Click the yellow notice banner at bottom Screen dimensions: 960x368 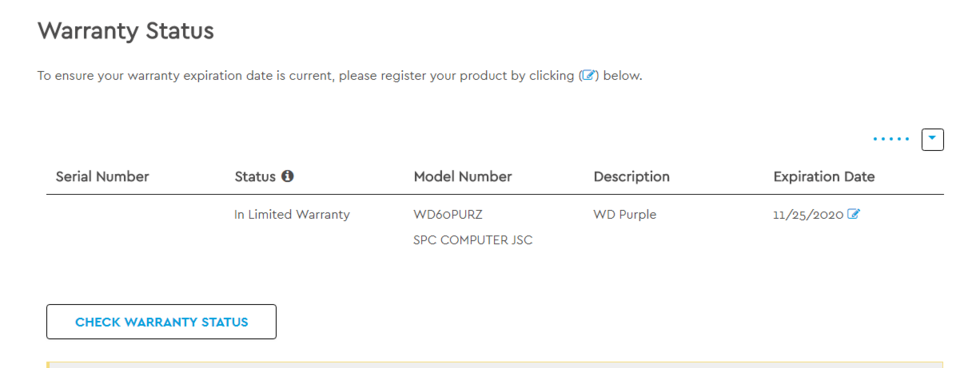[495, 365]
